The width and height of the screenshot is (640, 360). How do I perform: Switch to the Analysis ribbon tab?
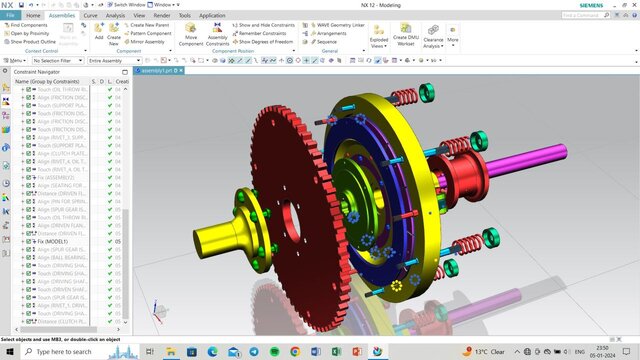tap(115, 16)
